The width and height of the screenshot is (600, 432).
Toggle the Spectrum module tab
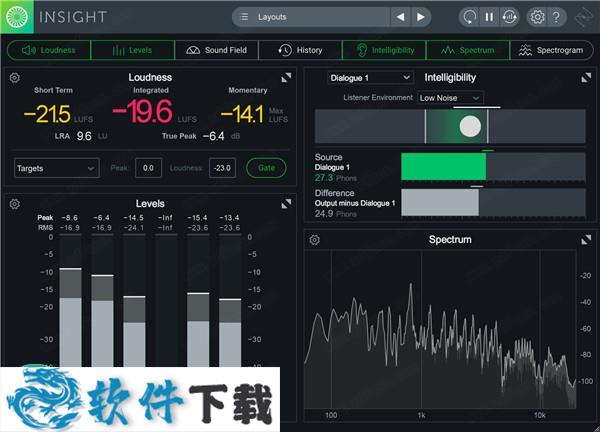click(x=468, y=50)
